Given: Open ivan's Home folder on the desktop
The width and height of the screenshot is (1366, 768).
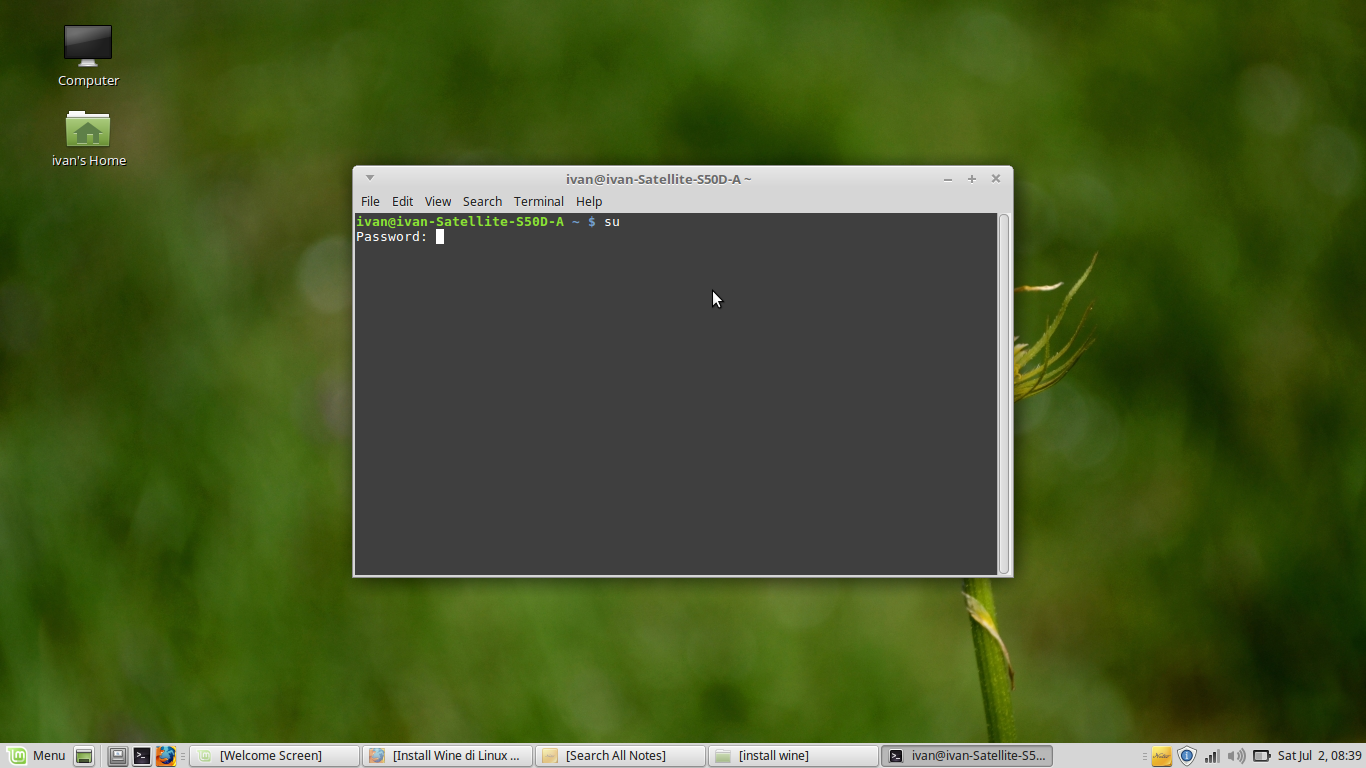Looking at the screenshot, I should tap(88, 130).
